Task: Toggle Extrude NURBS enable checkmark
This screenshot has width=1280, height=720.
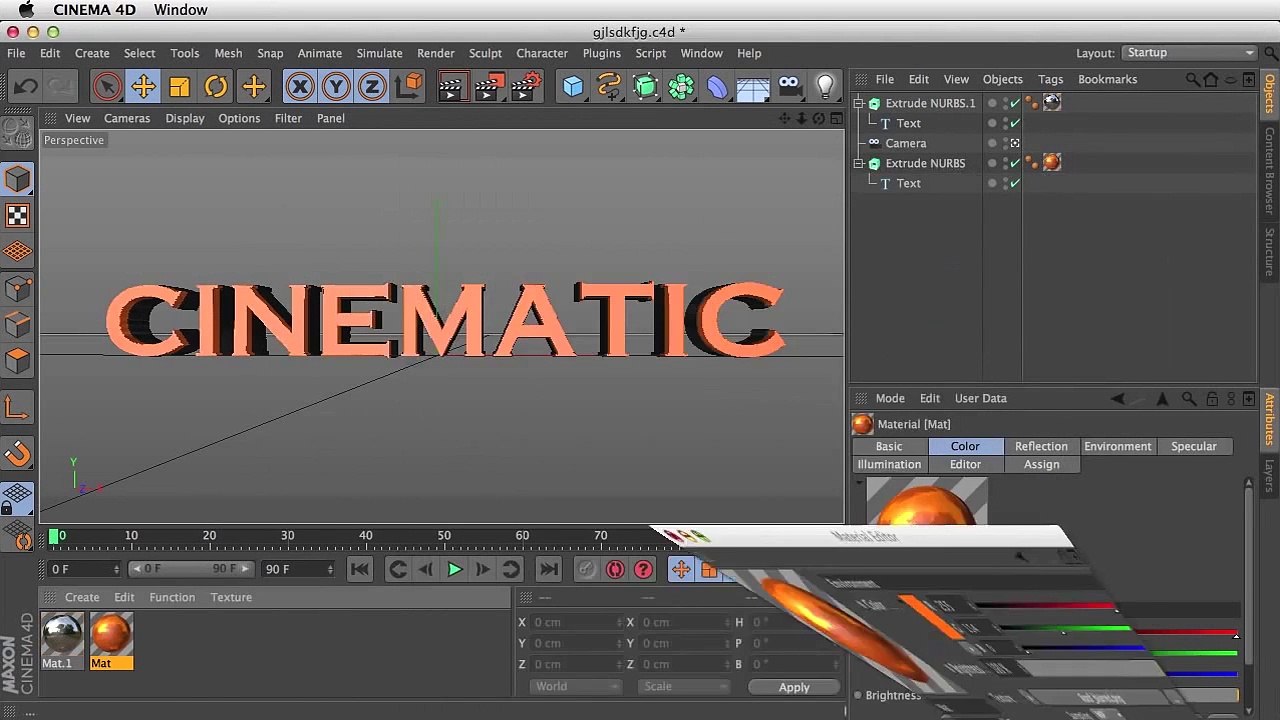Action: click(1015, 163)
